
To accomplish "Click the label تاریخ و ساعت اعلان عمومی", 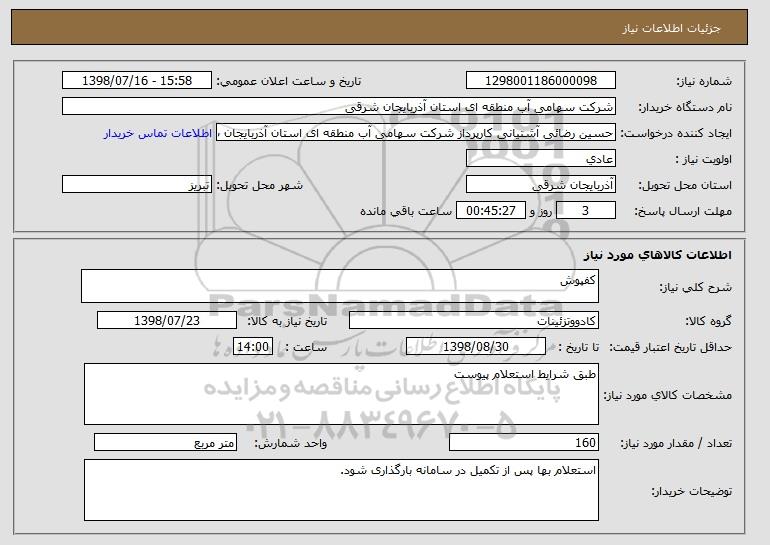I will point(289,82).
